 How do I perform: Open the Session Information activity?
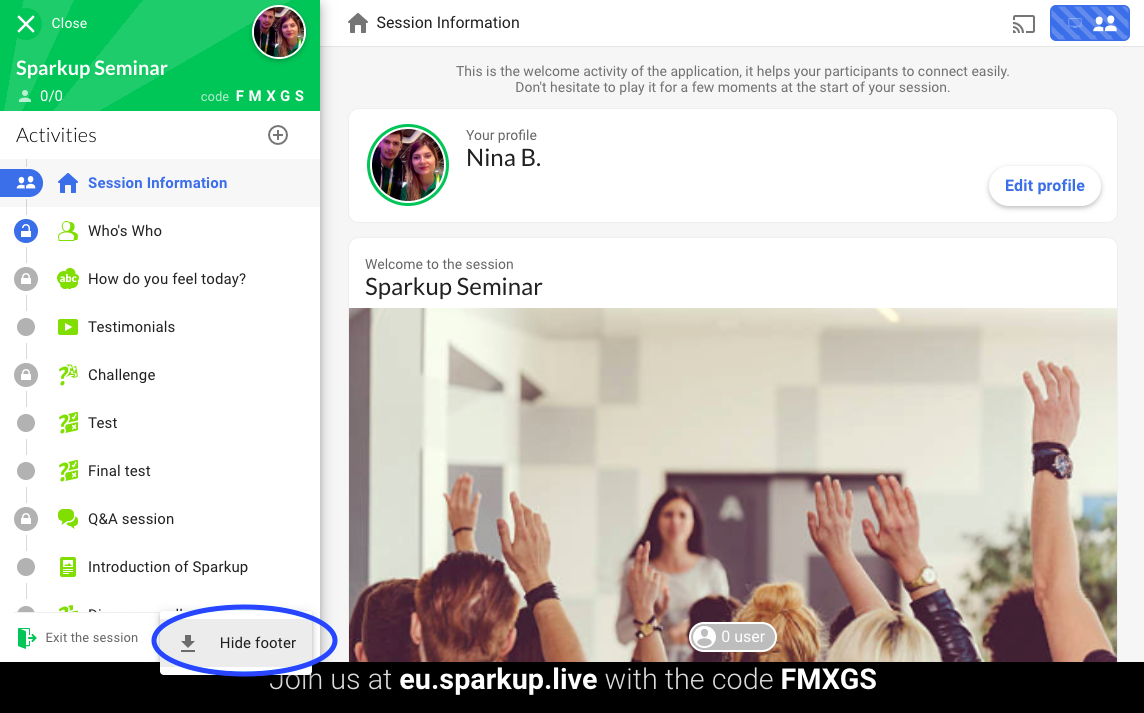(160, 183)
